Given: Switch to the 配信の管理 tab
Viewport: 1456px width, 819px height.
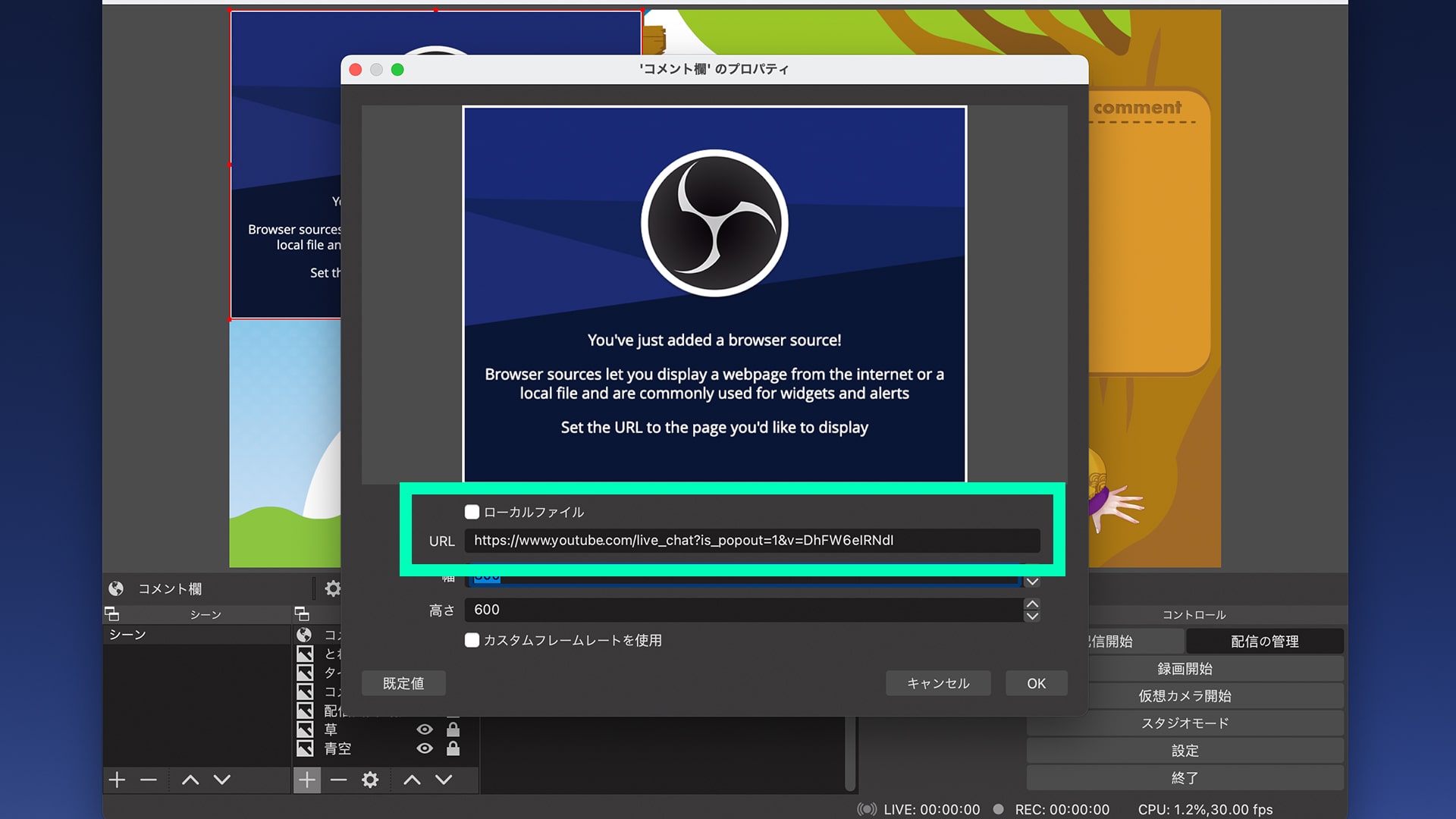Looking at the screenshot, I should point(1264,641).
